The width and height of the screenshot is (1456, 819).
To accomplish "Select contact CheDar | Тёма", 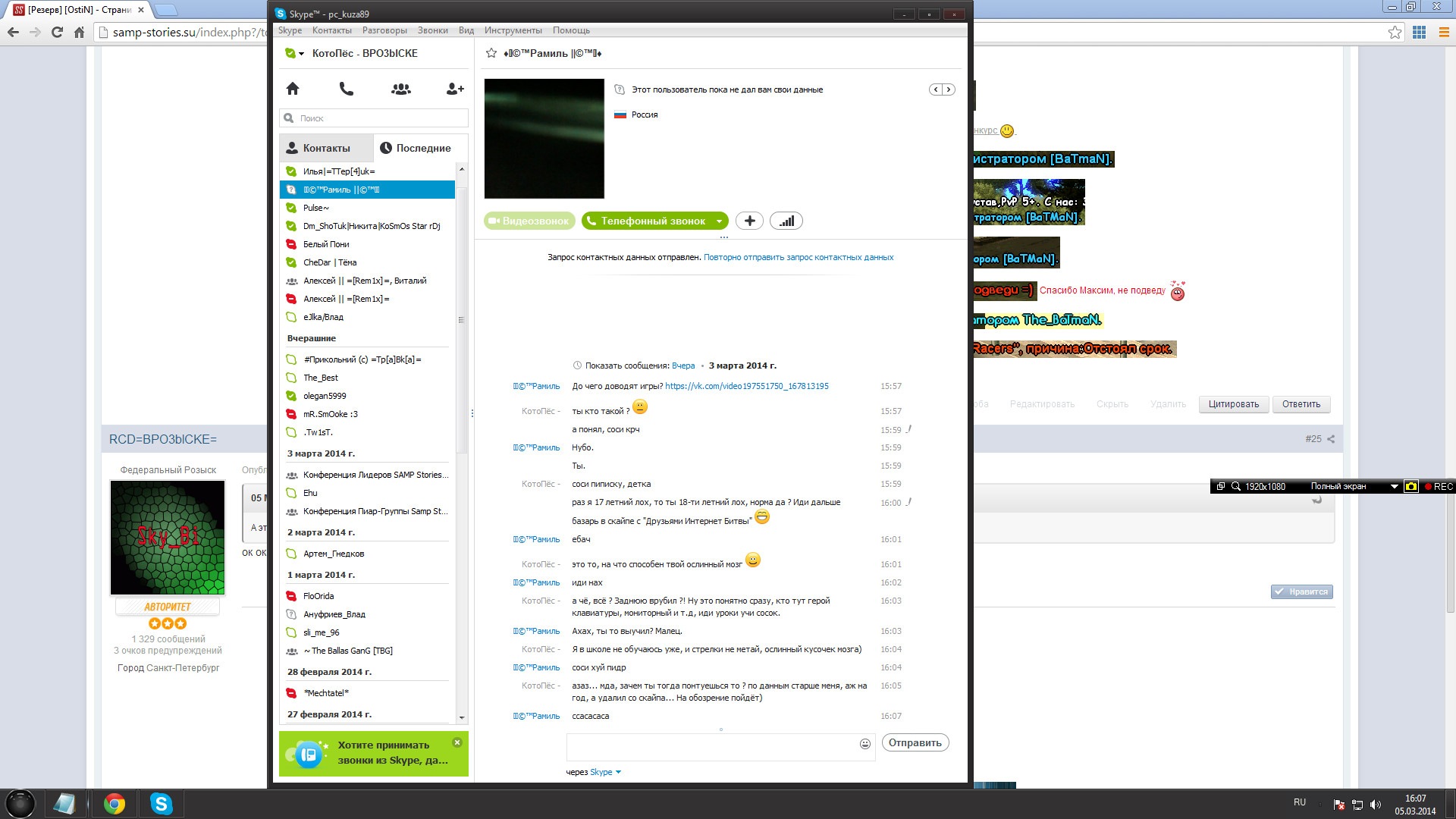I will 368,262.
